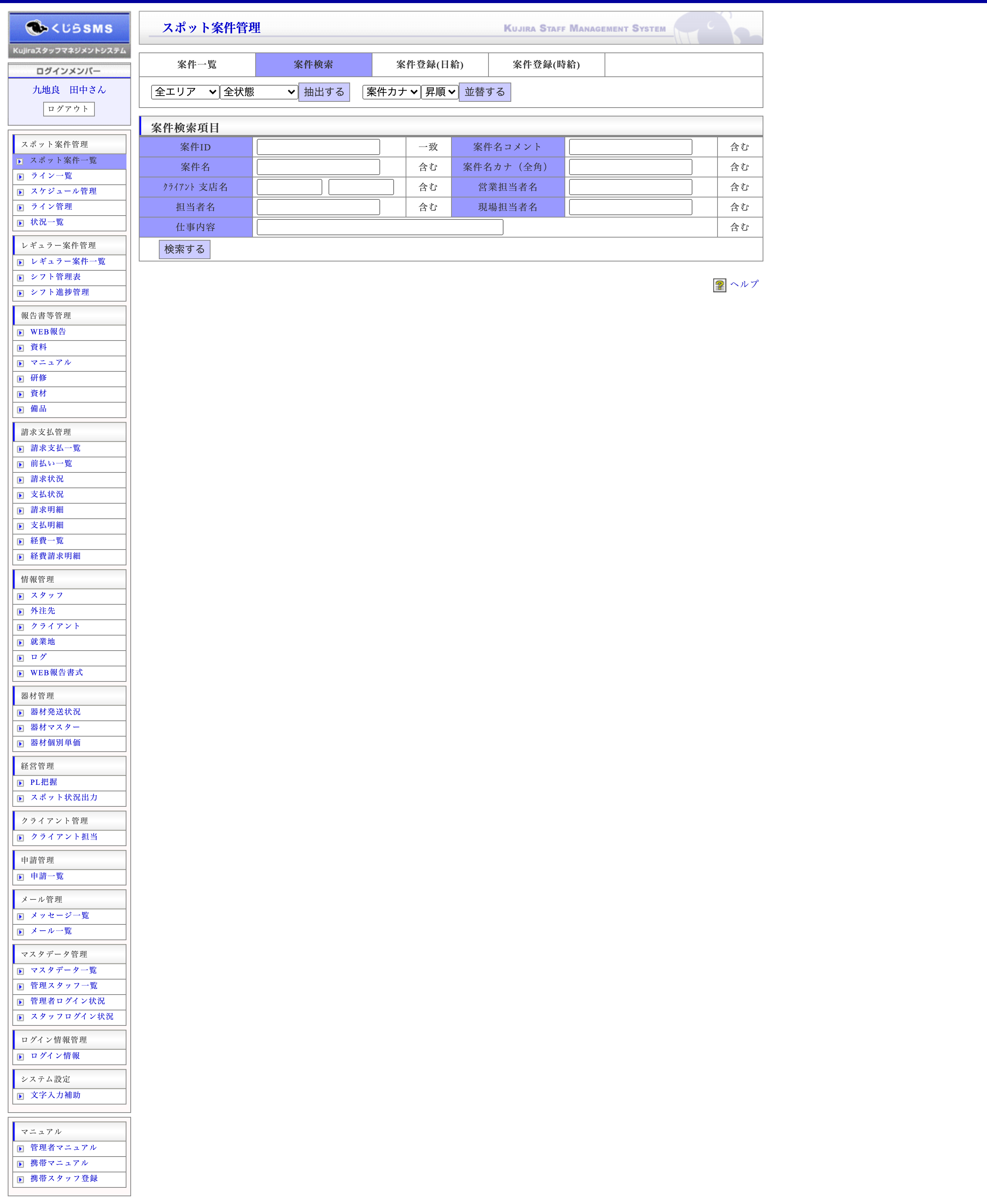This screenshot has width=987, height=1204.
Task: Click arrow icon beside WEB報告
Action: (20, 333)
